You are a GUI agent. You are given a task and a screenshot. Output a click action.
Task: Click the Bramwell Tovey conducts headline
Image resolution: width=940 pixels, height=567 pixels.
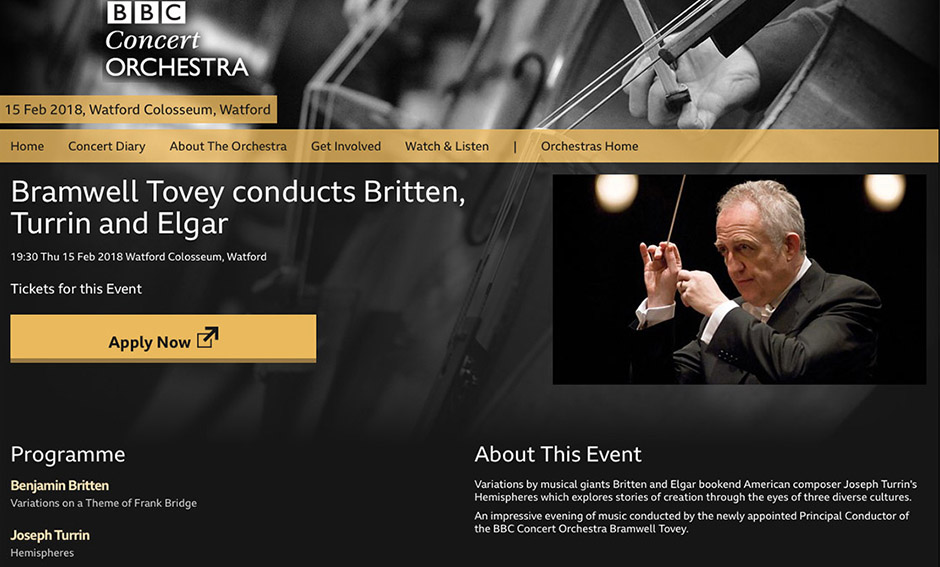coord(238,207)
